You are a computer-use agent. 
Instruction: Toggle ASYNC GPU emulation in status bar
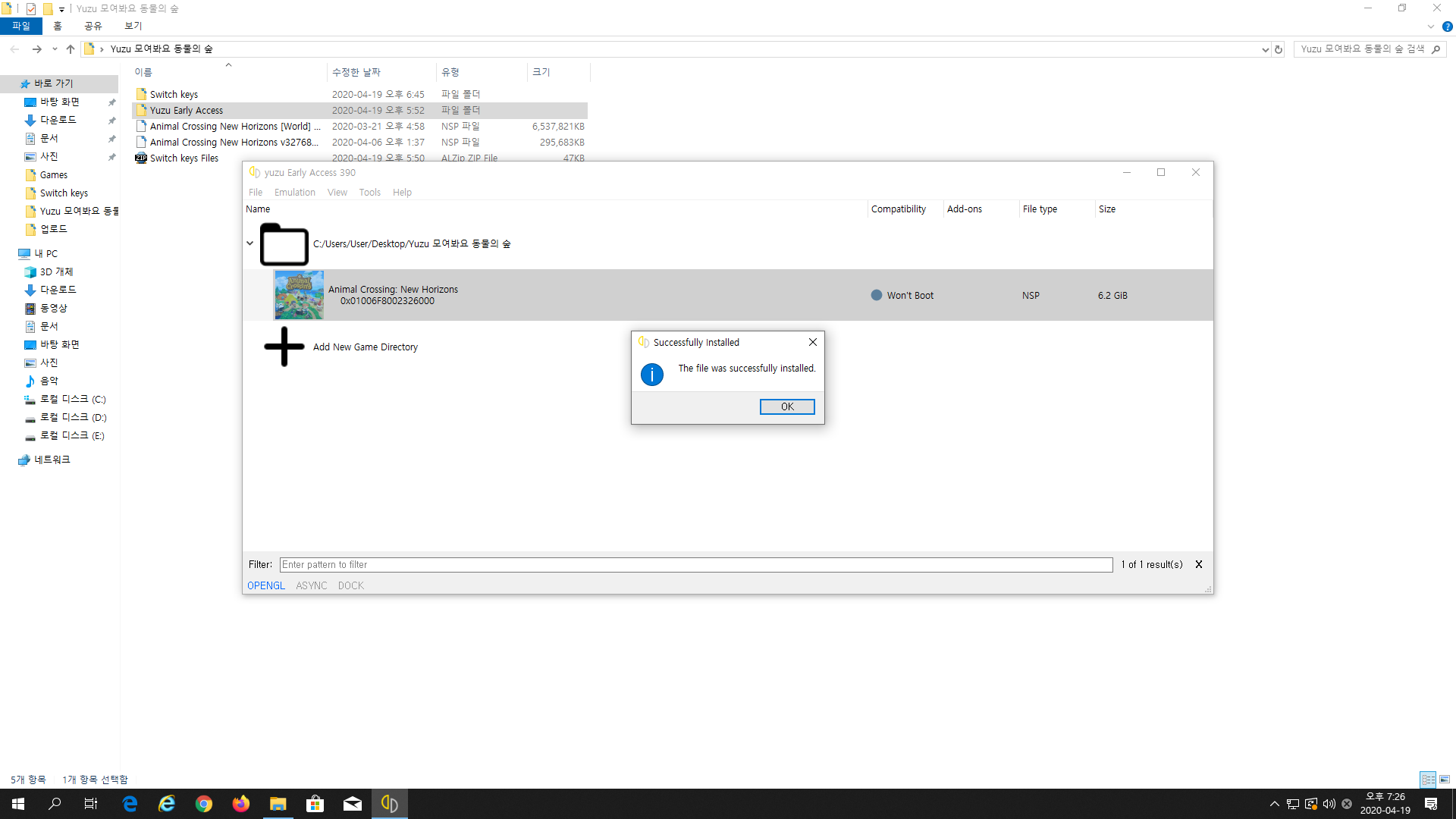(311, 585)
